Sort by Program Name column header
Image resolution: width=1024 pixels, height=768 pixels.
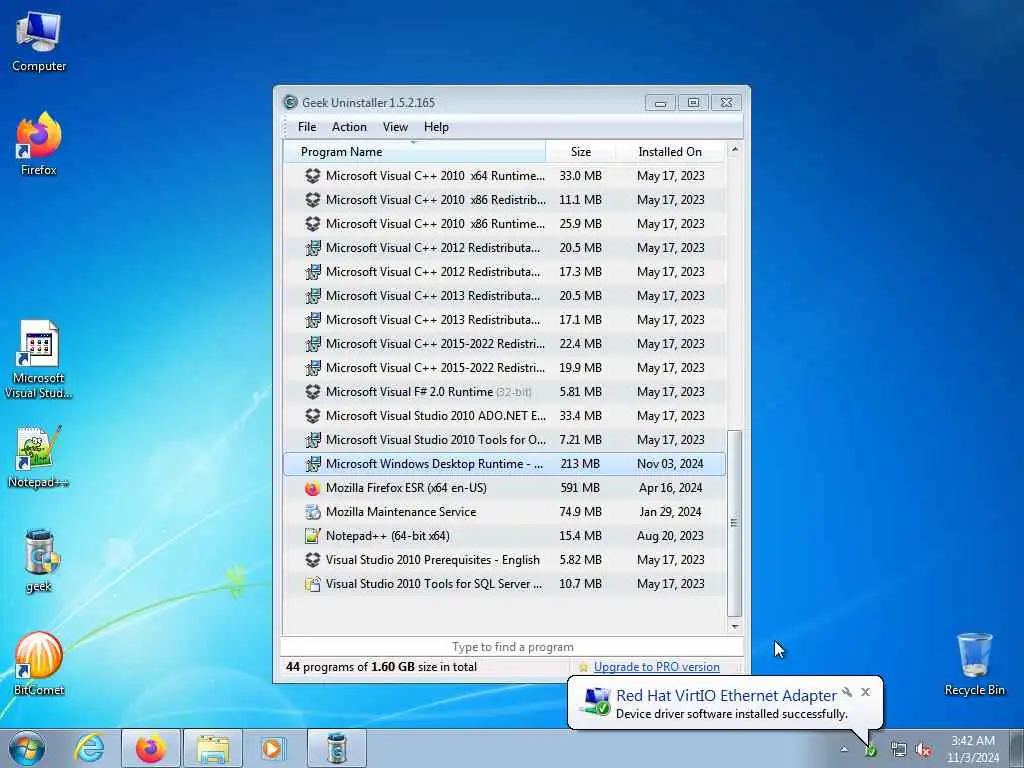click(x=415, y=152)
